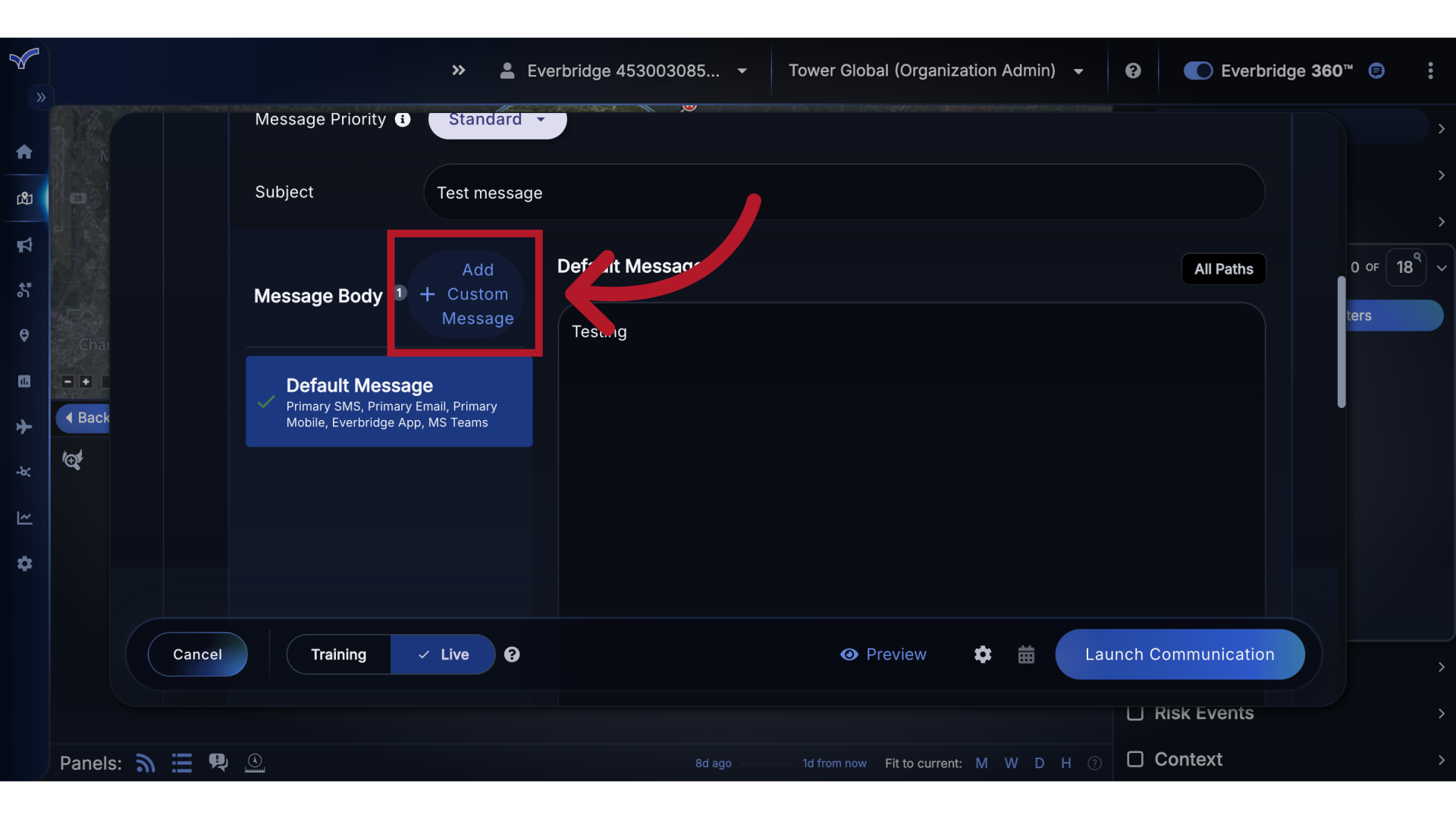Open sidebar Settings gear icon
The image size is (1456, 819).
click(x=24, y=563)
